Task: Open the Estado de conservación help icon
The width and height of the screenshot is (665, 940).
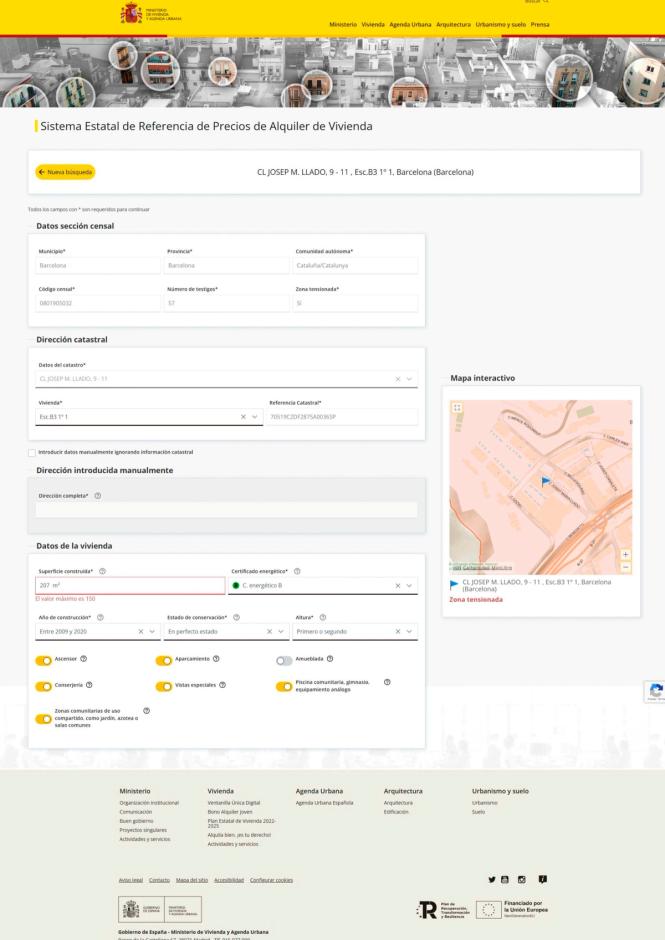Action: [x=236, y=617]
